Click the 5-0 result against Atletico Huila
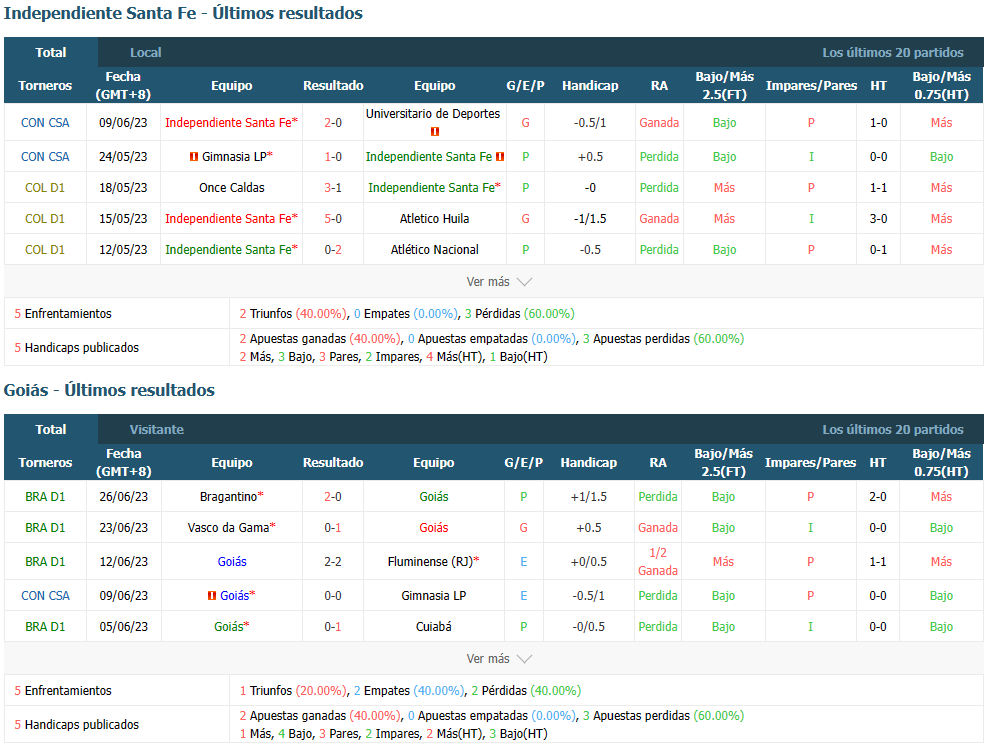This screenshot has height=750, width=988. [333, 219]
